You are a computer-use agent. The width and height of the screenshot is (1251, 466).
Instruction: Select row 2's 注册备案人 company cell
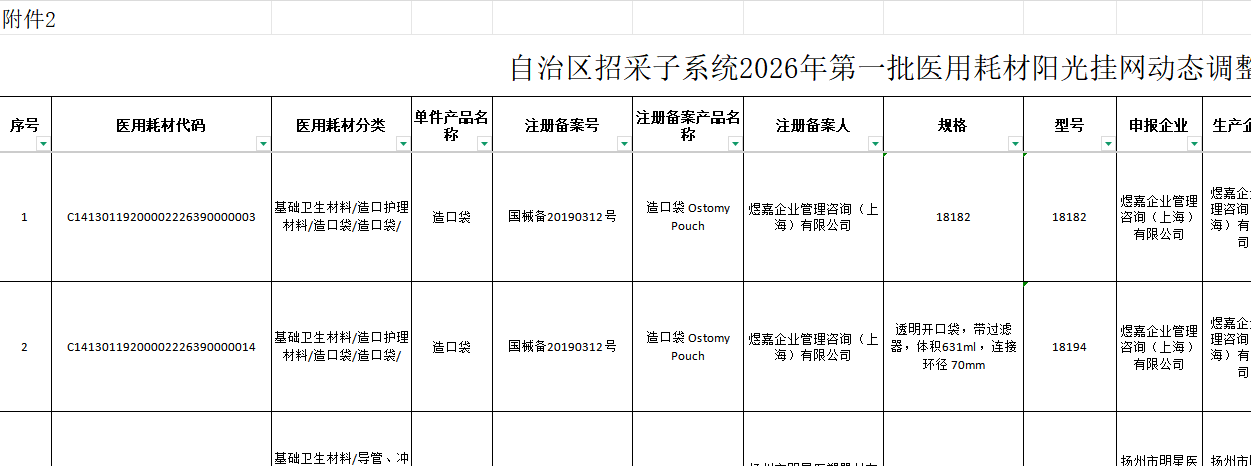click(x=813, y=347)
